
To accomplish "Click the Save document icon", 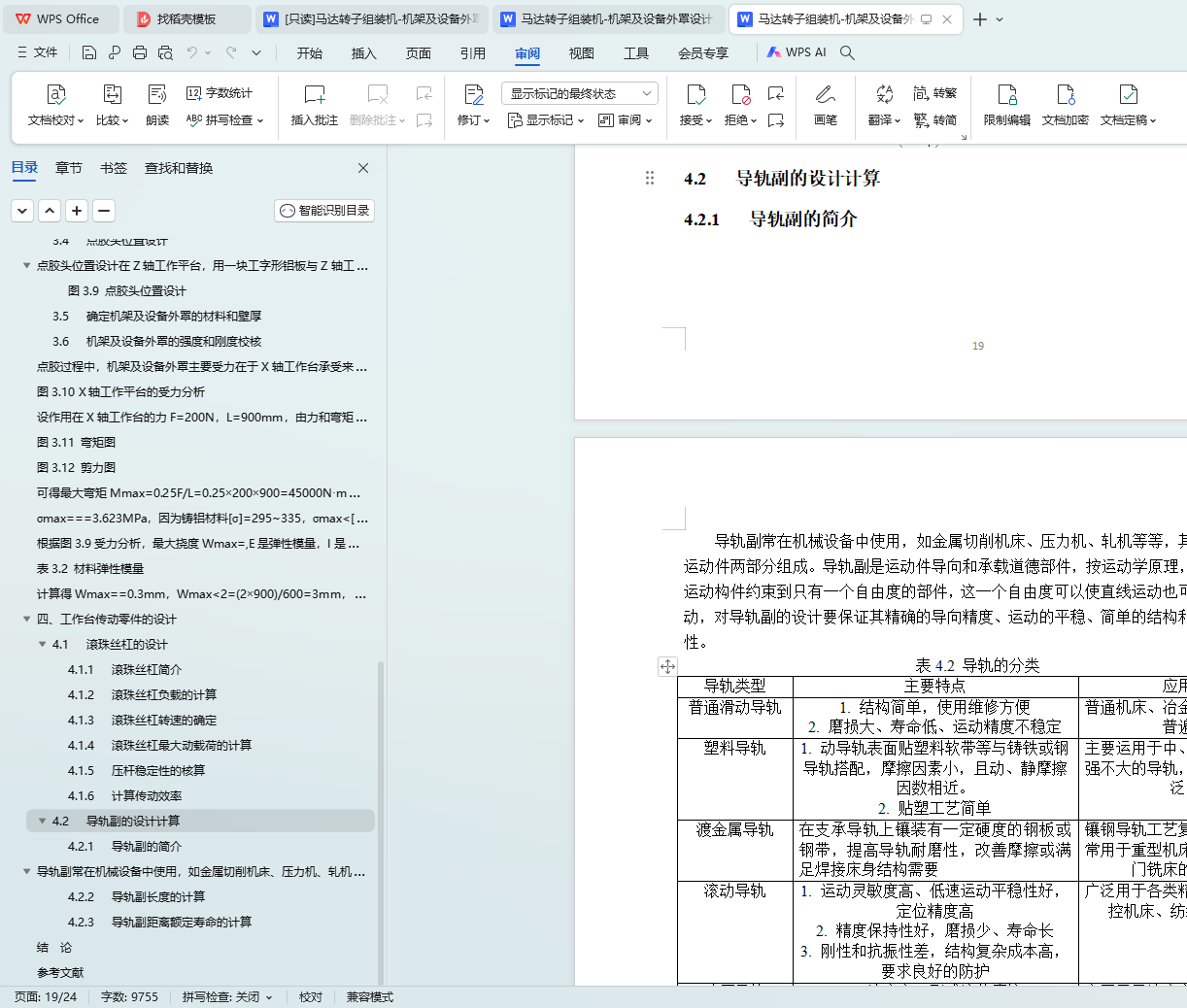I will click(x=89, y=52).
